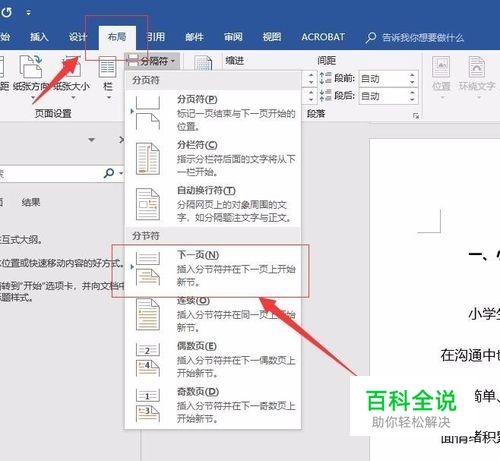This screenshot has width=500, height=461.
Task: Click the 段后 spacing after value field
Action: 383,96
